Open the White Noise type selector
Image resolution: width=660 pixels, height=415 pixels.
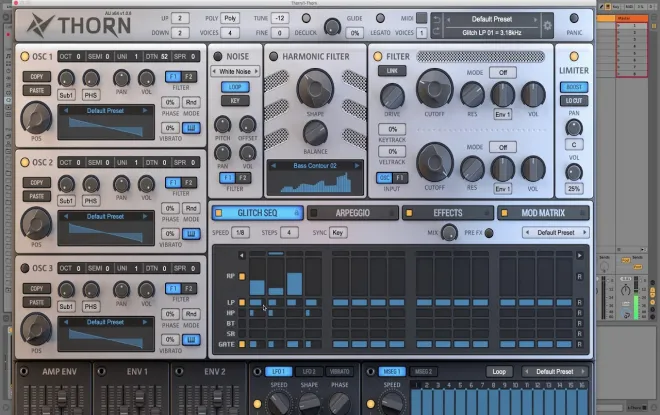point(235,72)
